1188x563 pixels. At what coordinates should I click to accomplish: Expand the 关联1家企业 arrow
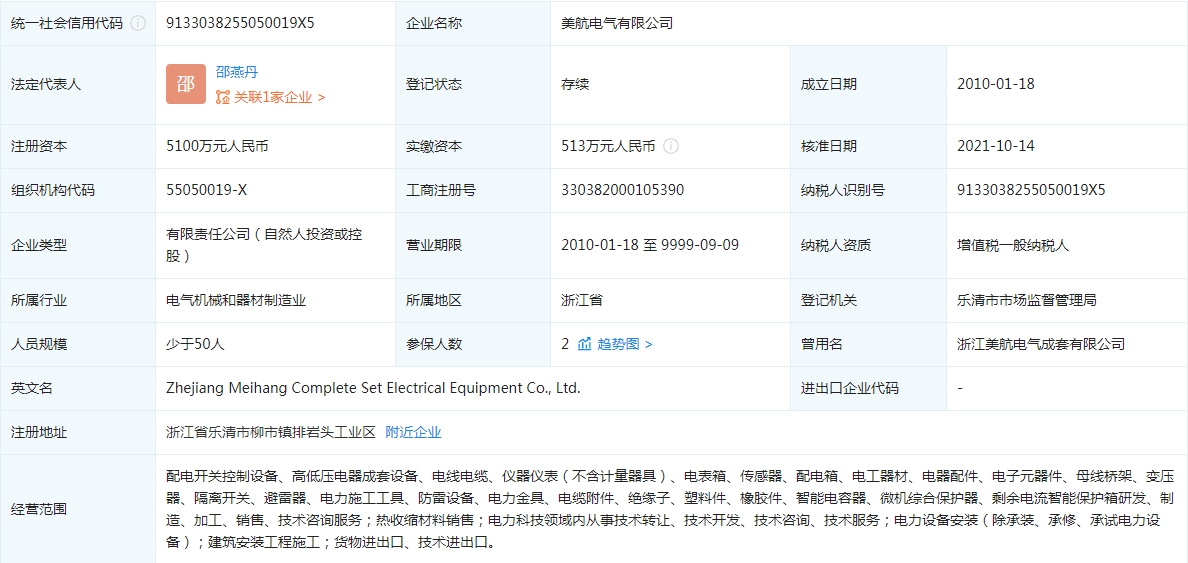(x=321, y=98)
